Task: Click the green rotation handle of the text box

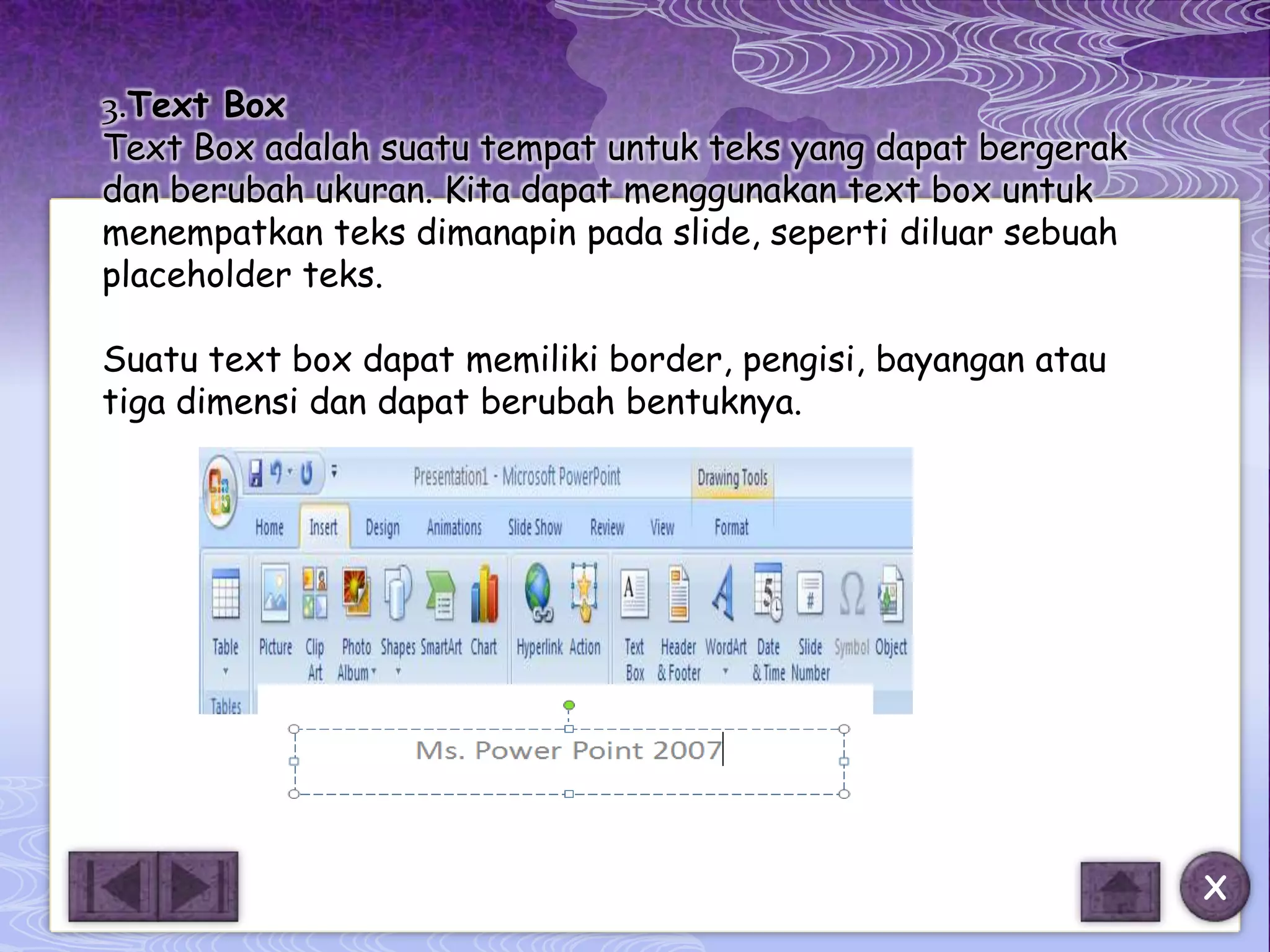Action: point(569,705)
